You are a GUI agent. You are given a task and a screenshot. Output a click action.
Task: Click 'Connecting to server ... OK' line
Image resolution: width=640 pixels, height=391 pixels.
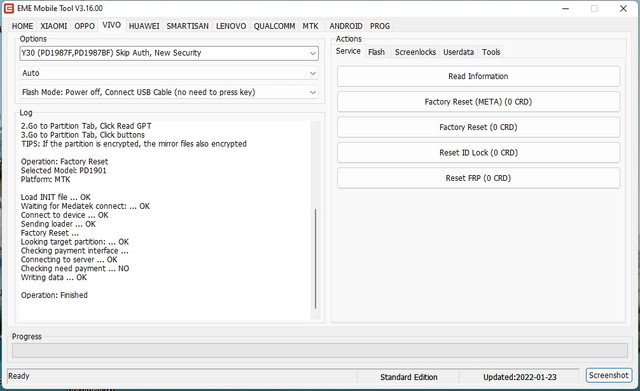[69, 260]
